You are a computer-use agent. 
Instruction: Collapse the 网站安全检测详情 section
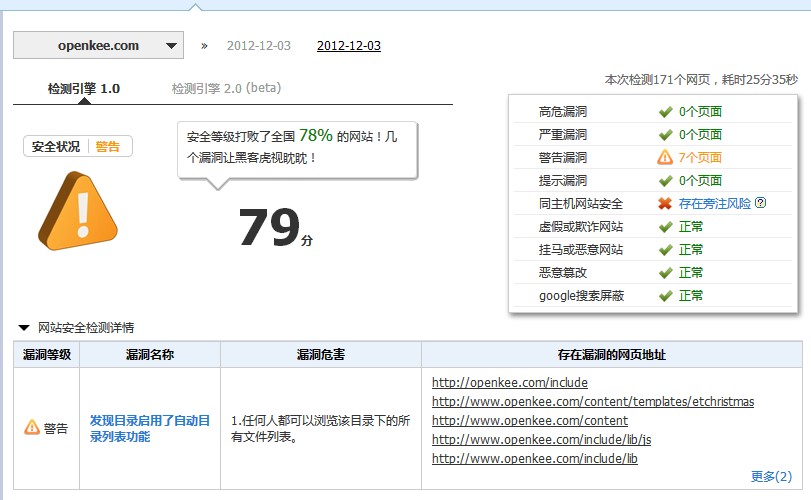pos(23,327)
